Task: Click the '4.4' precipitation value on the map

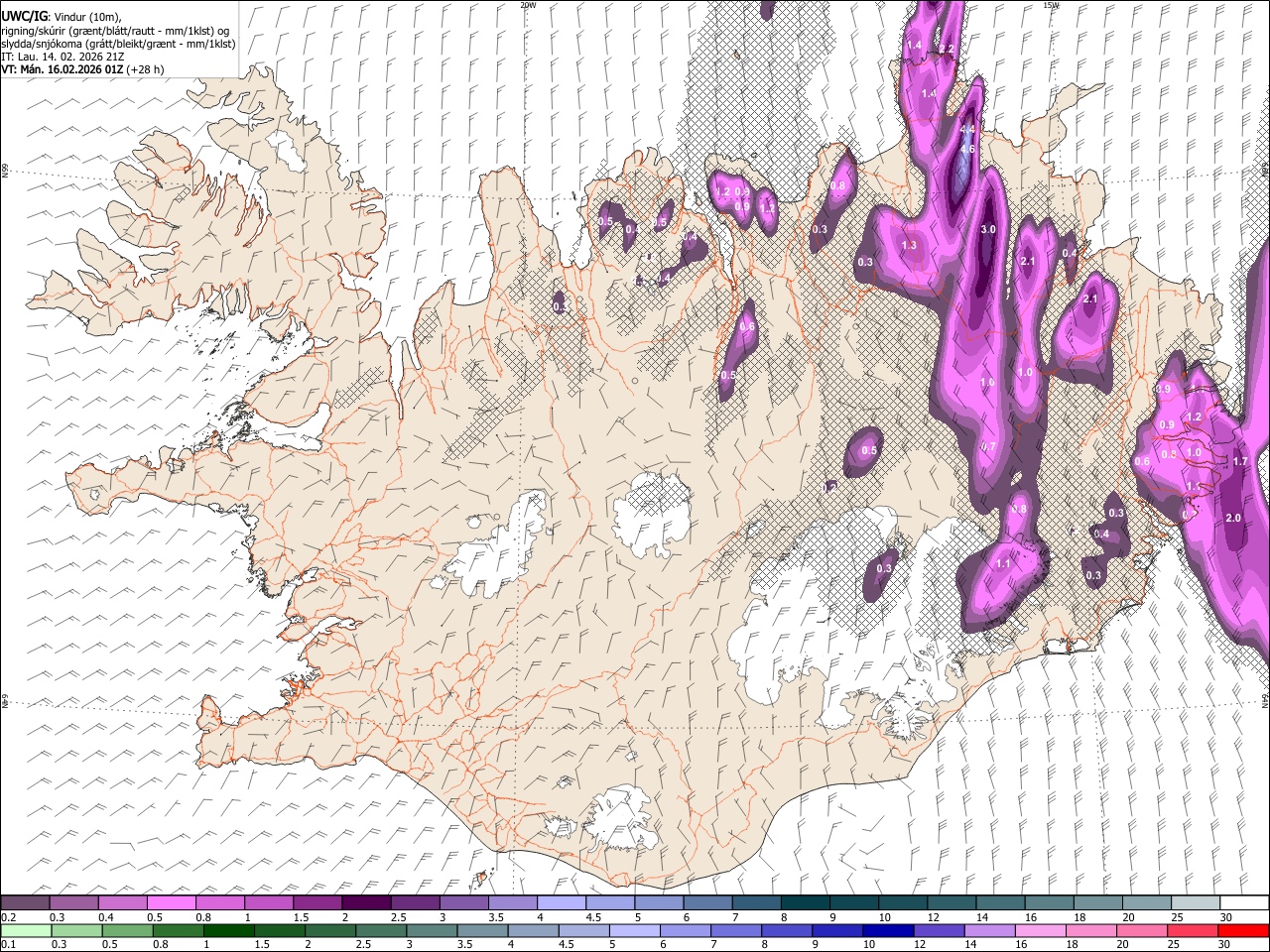Action: [x=968, y=129]
